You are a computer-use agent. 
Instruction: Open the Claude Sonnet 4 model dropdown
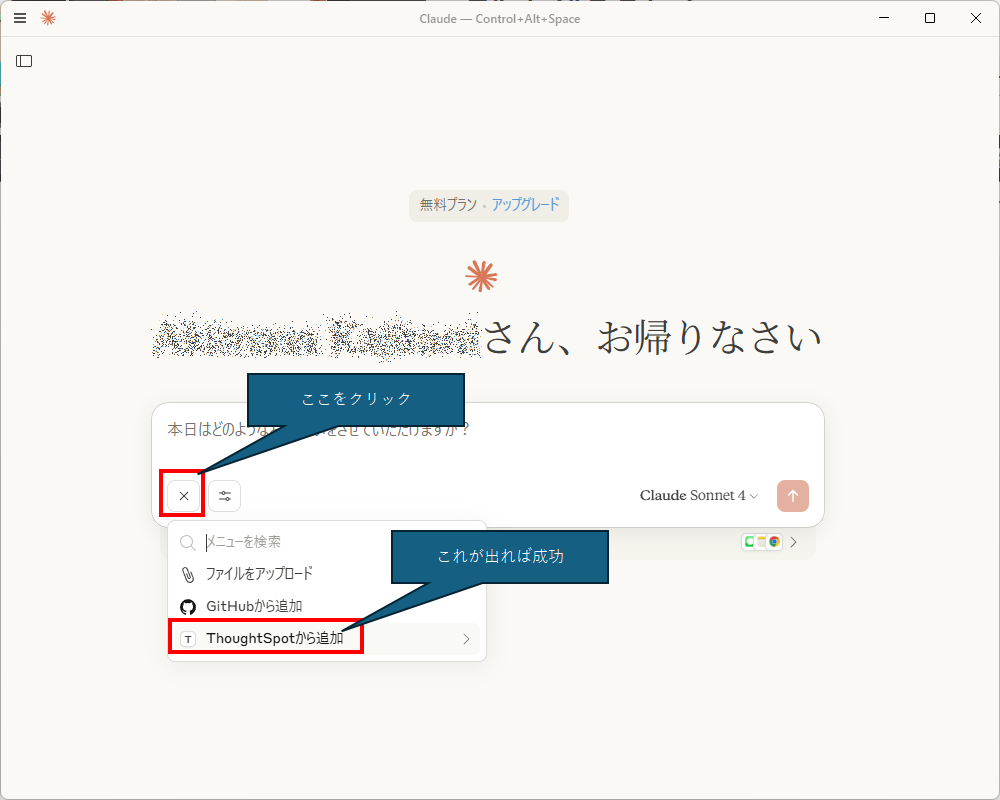coord(698,496)
